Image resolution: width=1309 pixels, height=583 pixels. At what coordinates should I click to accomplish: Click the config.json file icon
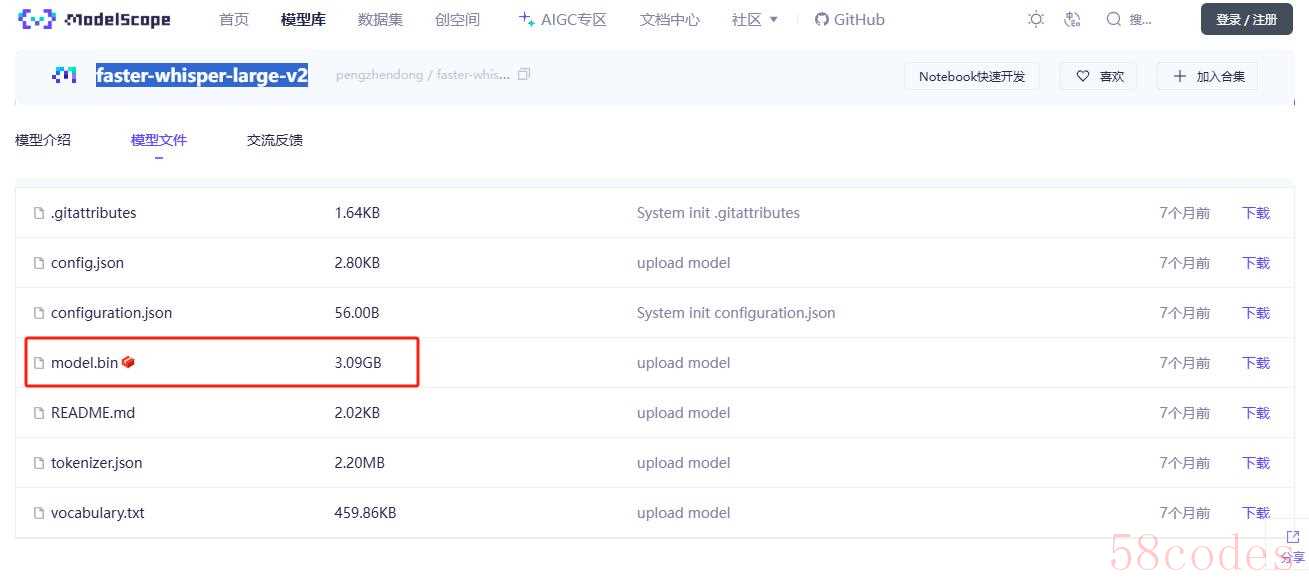(x=39, y=263)
